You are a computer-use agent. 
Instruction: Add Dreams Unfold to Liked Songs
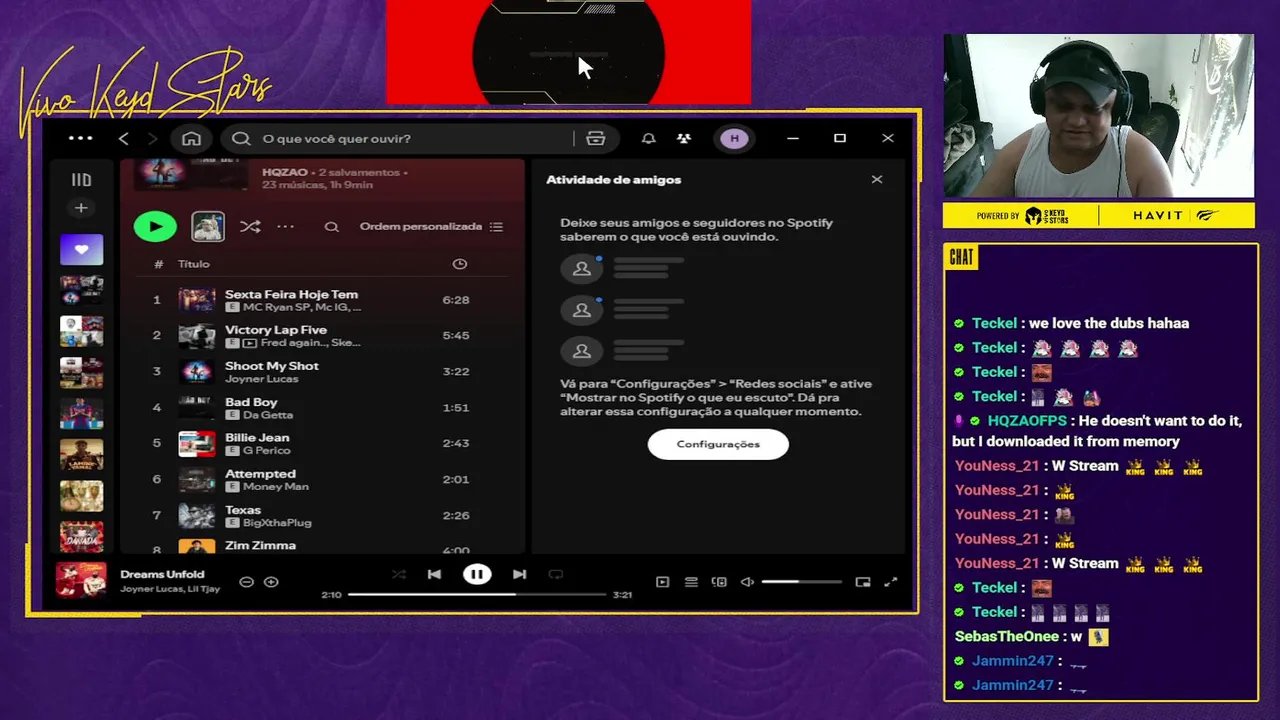271,582
